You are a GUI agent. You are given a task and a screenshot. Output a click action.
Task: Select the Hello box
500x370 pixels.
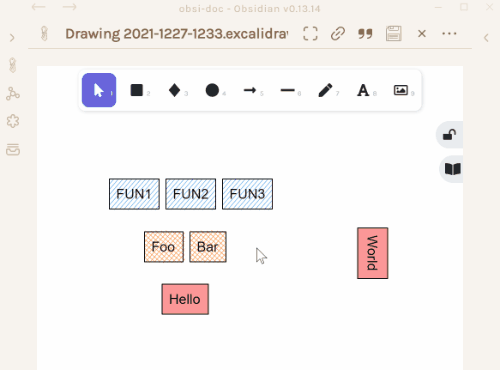[x=185, y=299]
